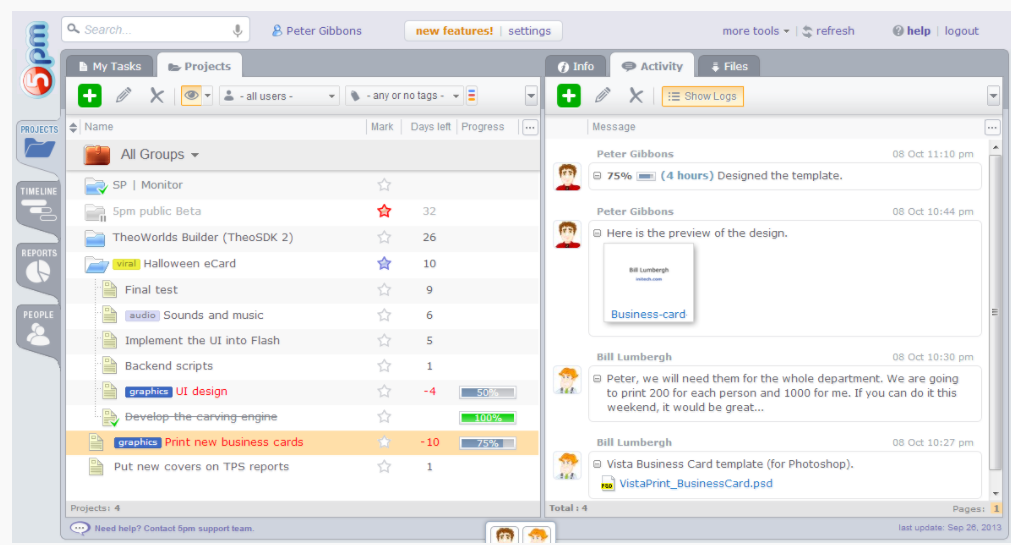Screen dimensions: 1011x545
Task: Toggle star mark for Backend scripts
Action: tap(384, 366)
